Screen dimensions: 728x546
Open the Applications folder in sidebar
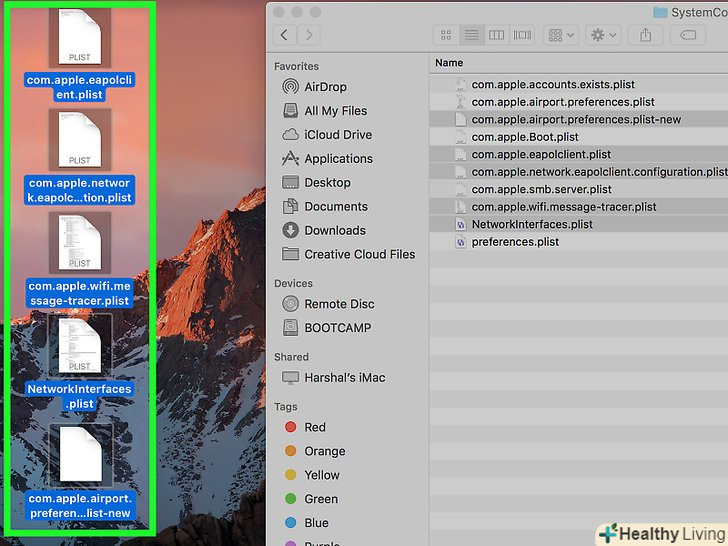pos(338,159)
